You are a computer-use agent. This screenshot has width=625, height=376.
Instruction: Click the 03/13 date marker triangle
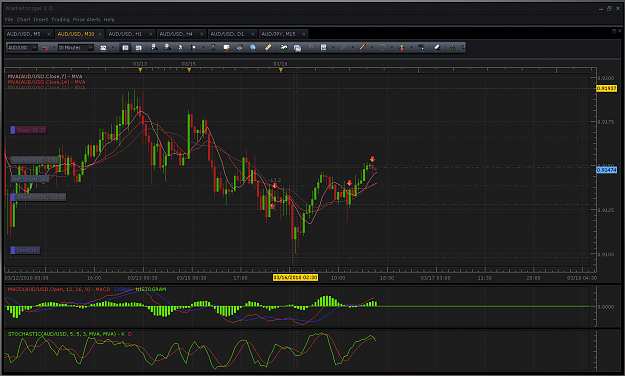tap(140, 70)
